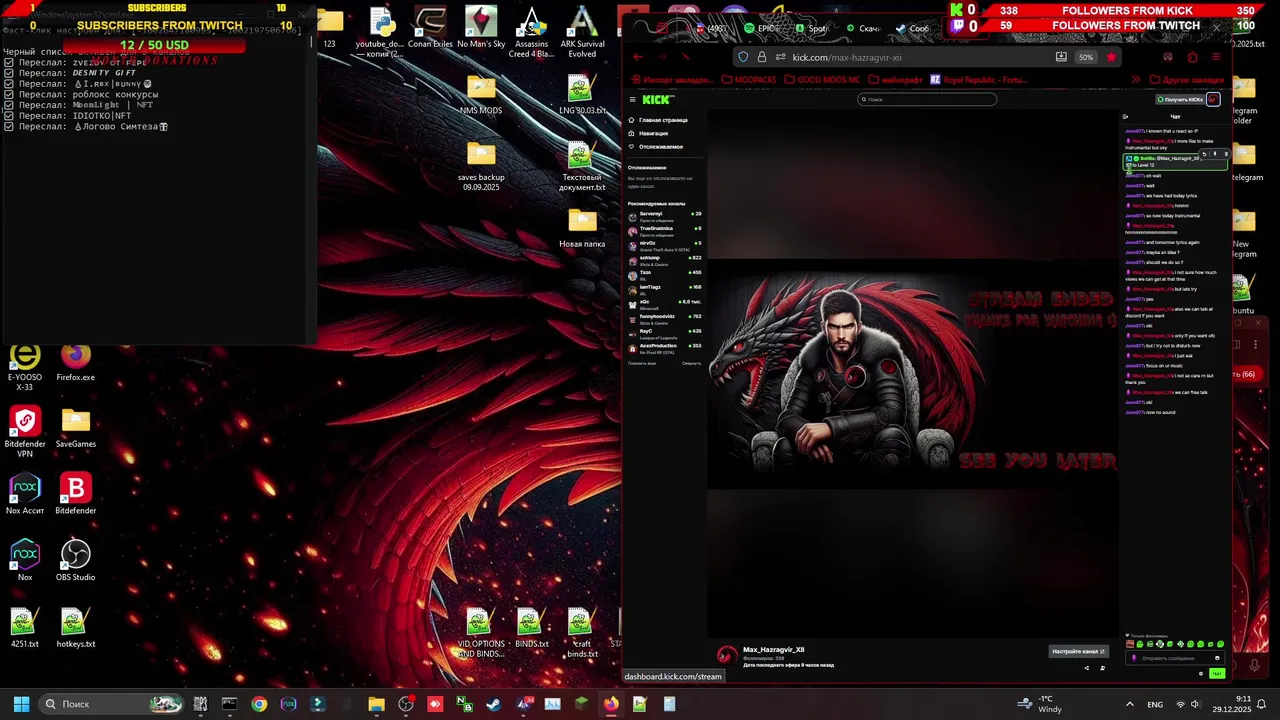Click the share icon below the stream
Screen dimensions: 1280x720
tap(1086, 668)
